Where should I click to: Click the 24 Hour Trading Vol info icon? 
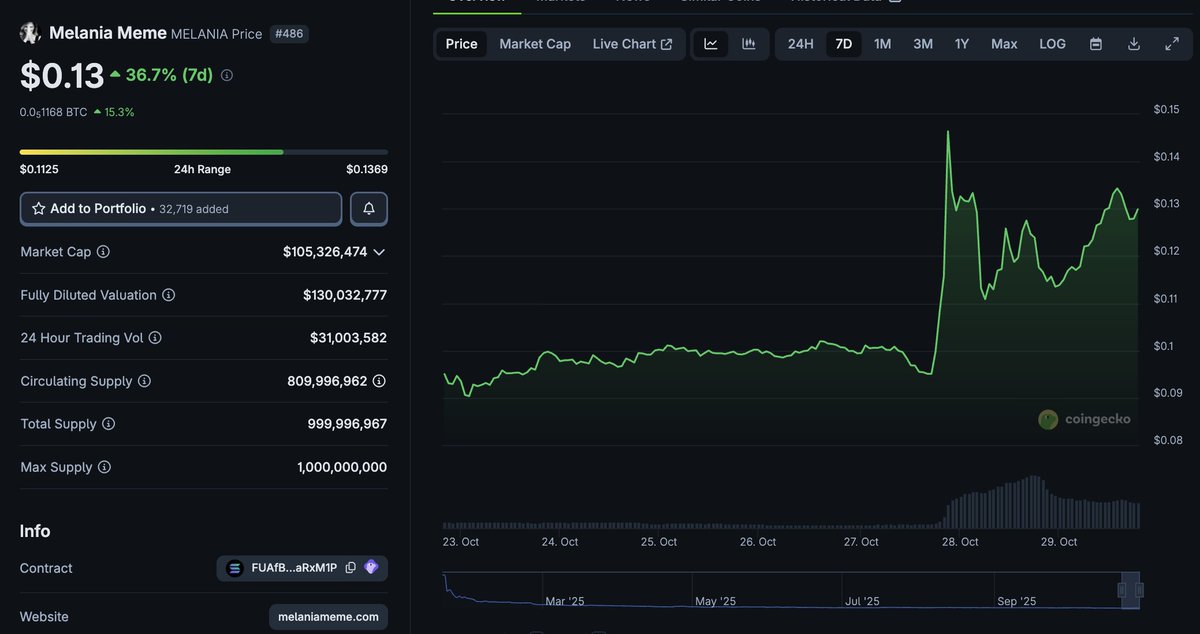(x=155, y=338)
